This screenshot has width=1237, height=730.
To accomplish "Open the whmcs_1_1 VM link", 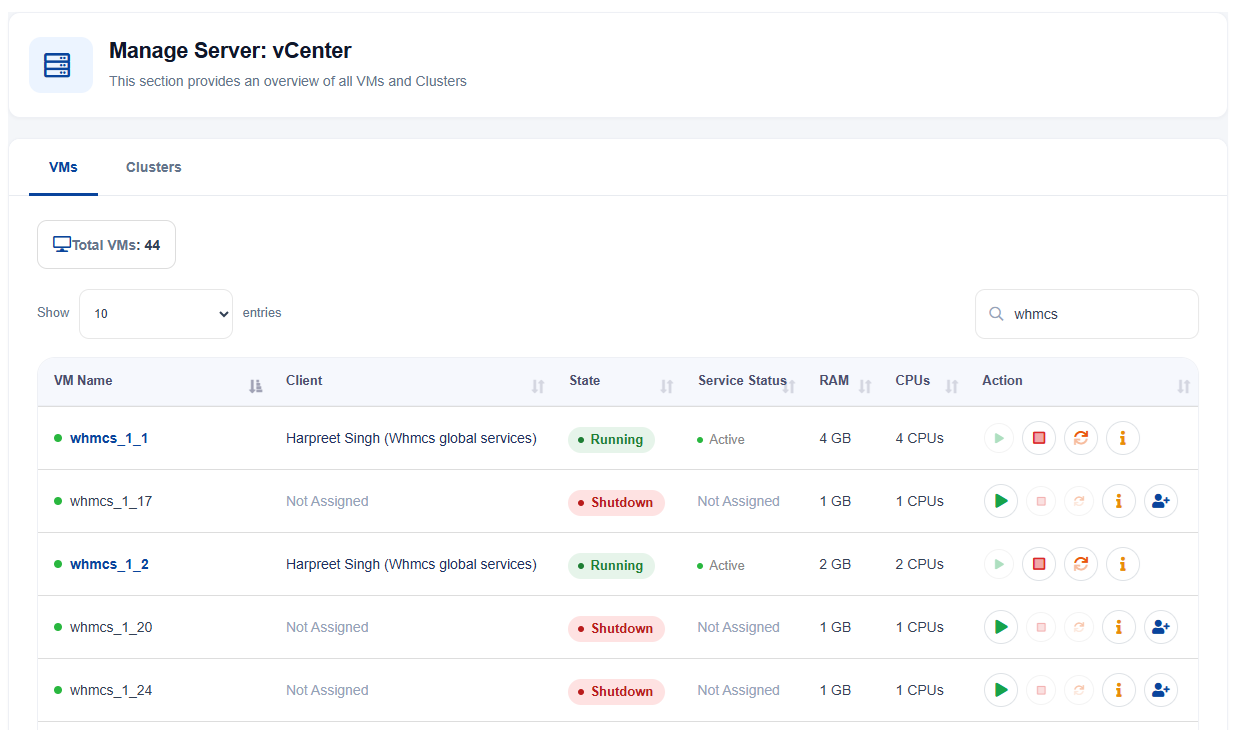I will (x=109, y=438).
